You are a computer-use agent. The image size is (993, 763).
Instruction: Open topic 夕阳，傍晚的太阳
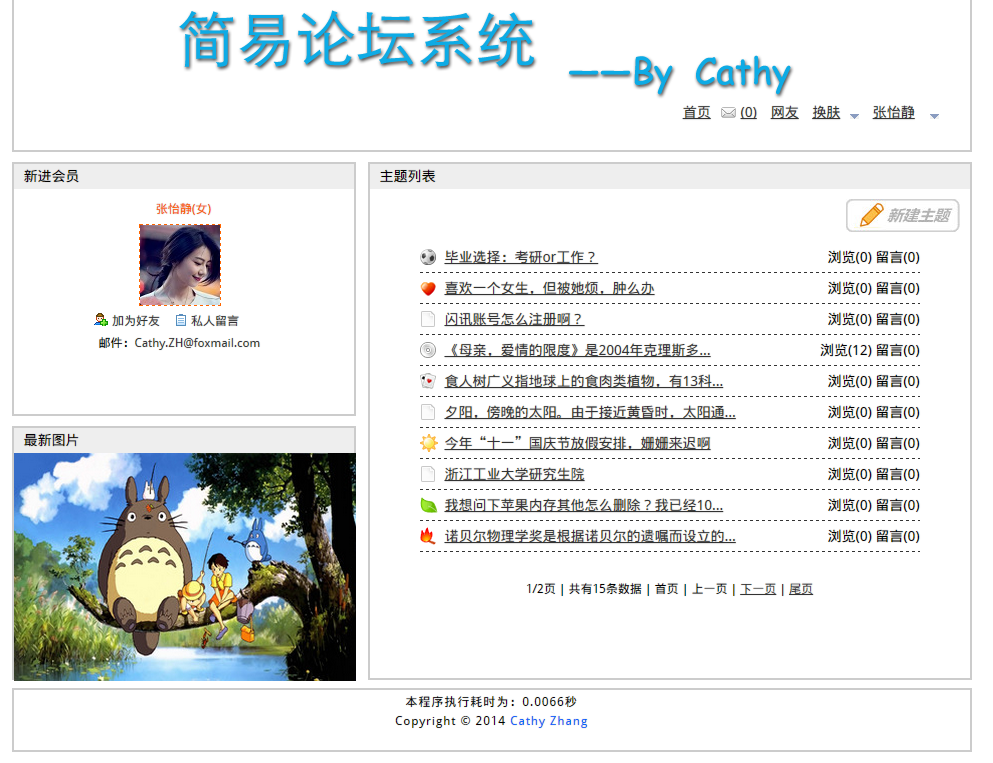(590, 412)
